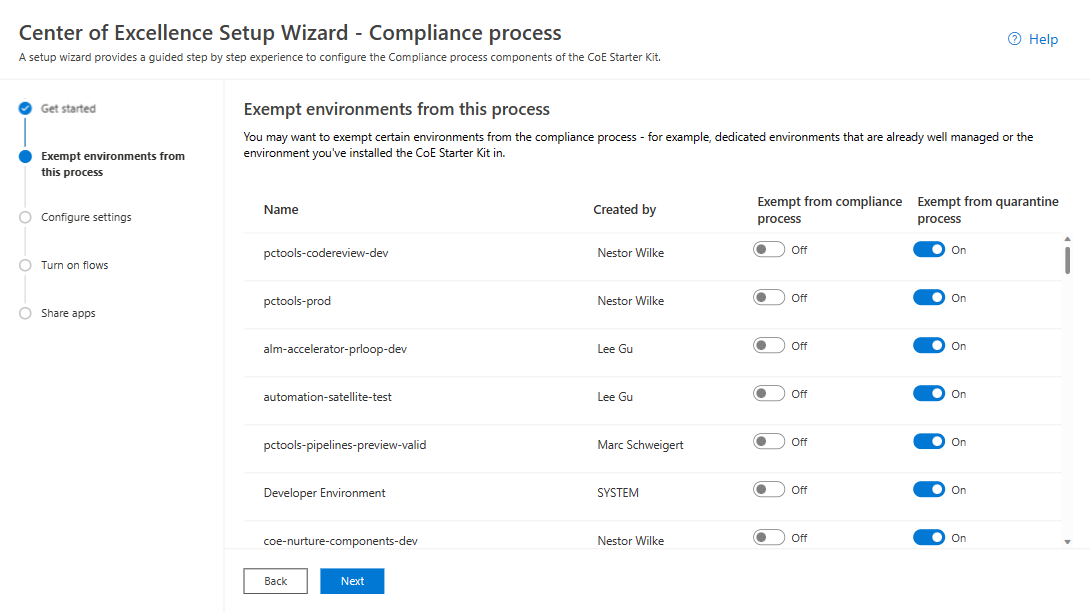The image size is (1090, 613).
Task: Turn off quarantine exemption for automation-satellite-test
Action: click(x=929, y=393)
